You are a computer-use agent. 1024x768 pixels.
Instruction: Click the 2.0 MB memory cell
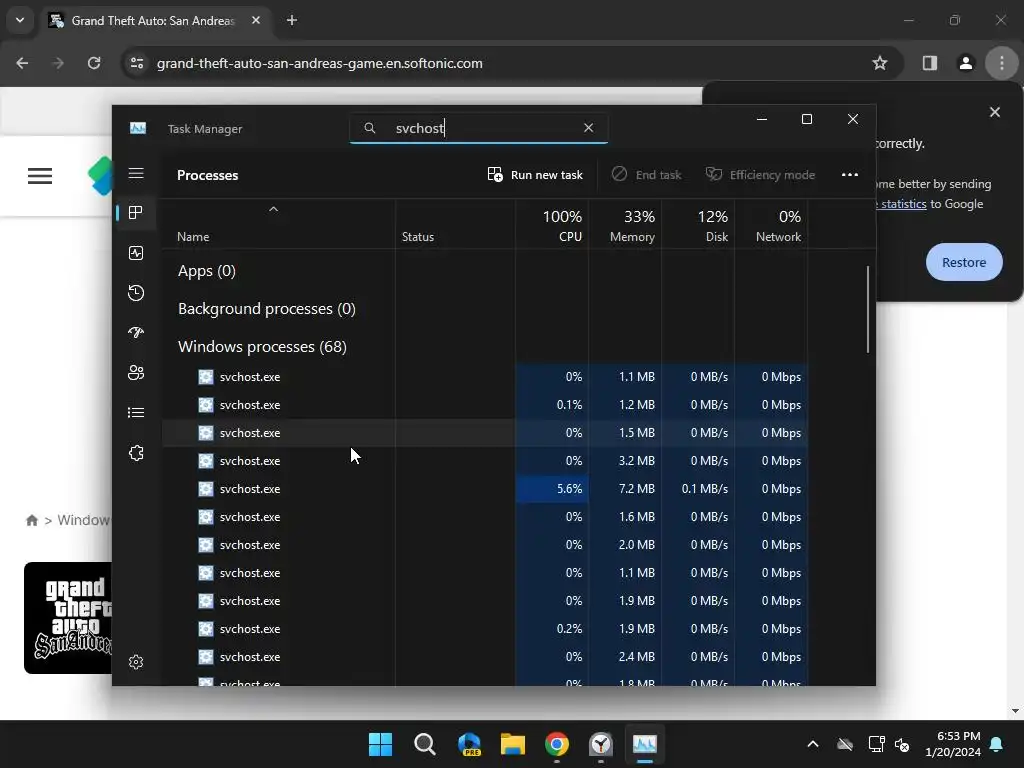pyautogui.click(x=625, y=545)
